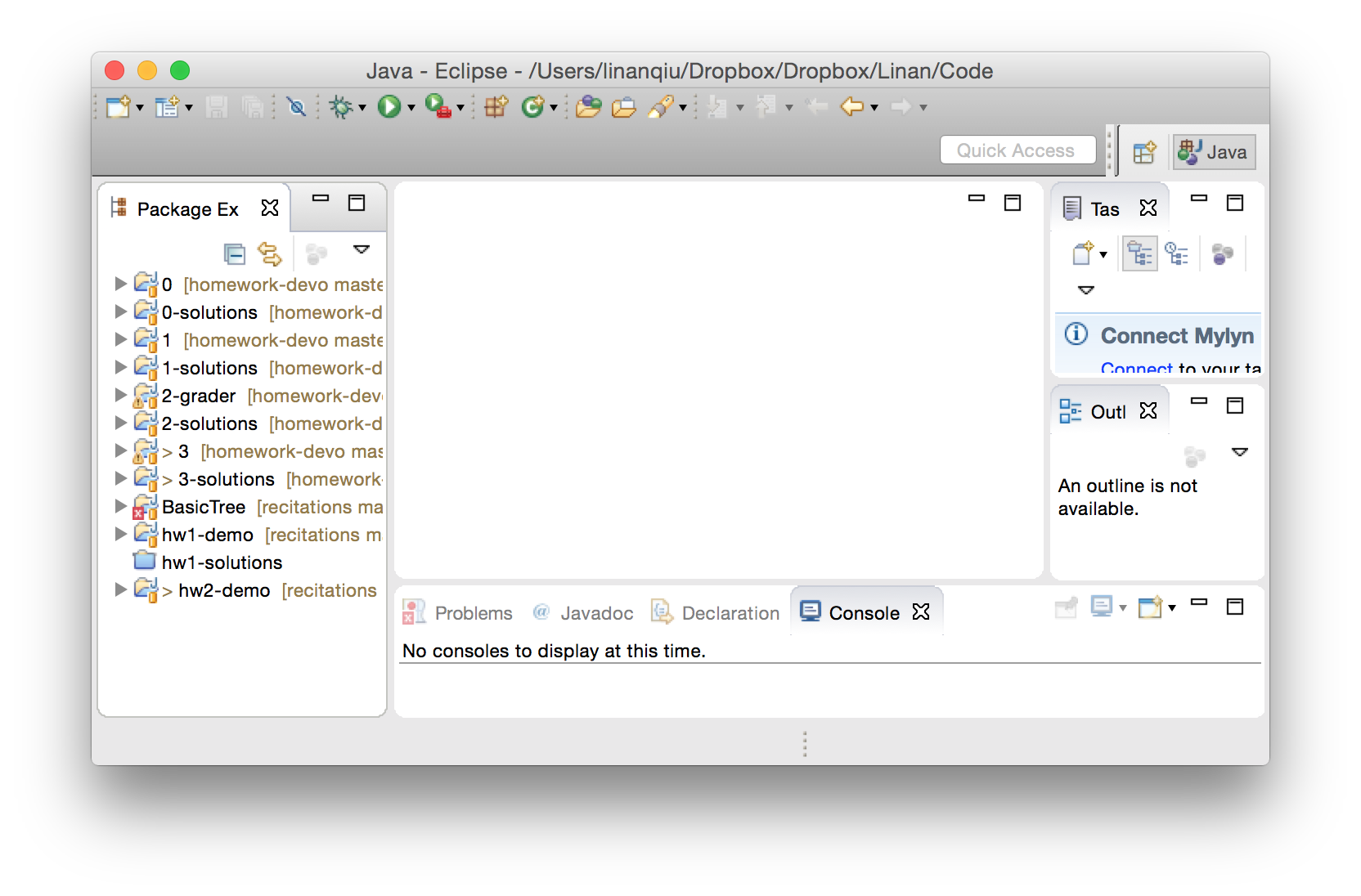Open the Task List view menu triangle
Viewport: 1361px width, 896px height.
1086,290
